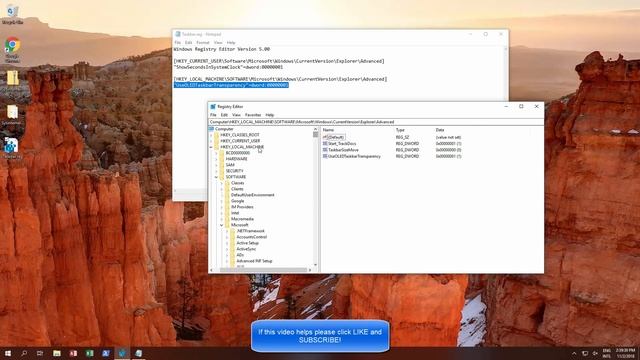
Task: Select the Start_TrackDocs value name
Action: (342, 144)
